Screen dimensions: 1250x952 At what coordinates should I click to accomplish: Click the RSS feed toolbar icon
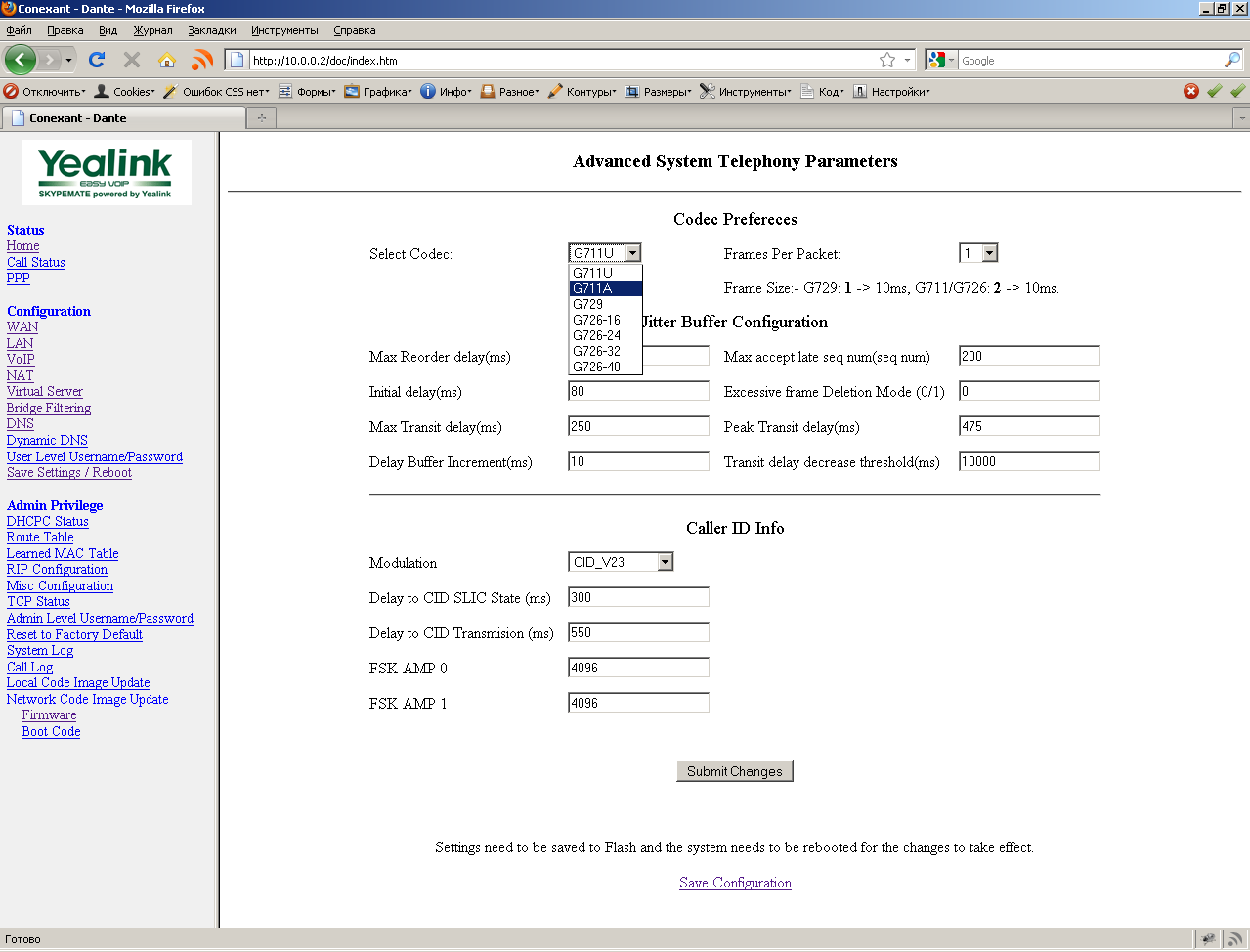point(202,60)
